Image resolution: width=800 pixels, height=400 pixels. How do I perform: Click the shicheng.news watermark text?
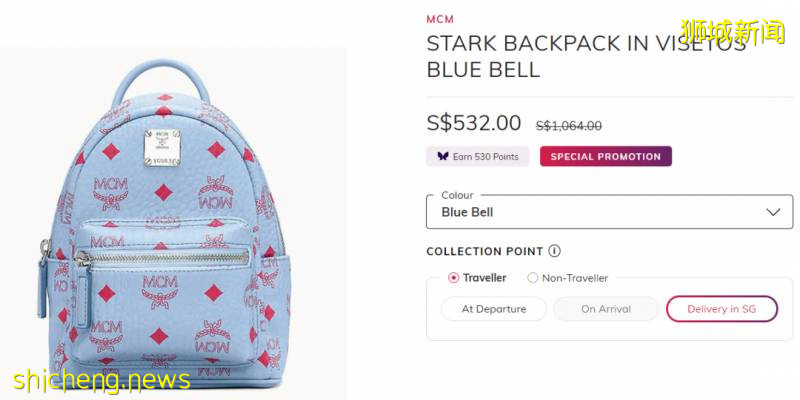(102, 381)
